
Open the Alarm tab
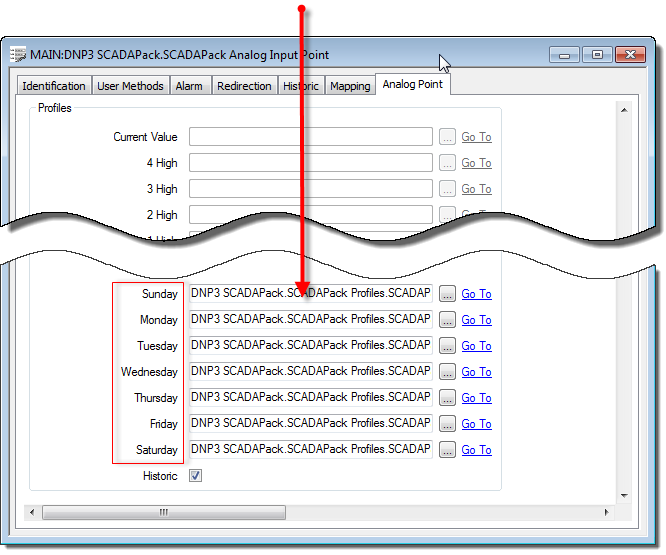click(189, 86)
